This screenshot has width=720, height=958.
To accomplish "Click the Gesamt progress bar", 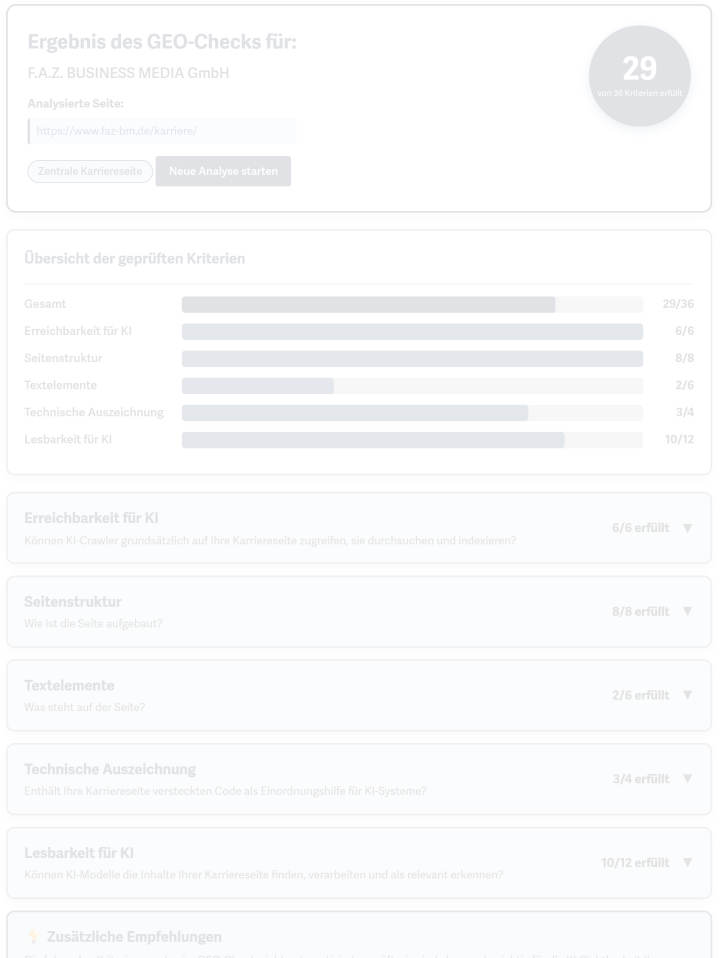I will pyautogui.click(x=412, y=304).
